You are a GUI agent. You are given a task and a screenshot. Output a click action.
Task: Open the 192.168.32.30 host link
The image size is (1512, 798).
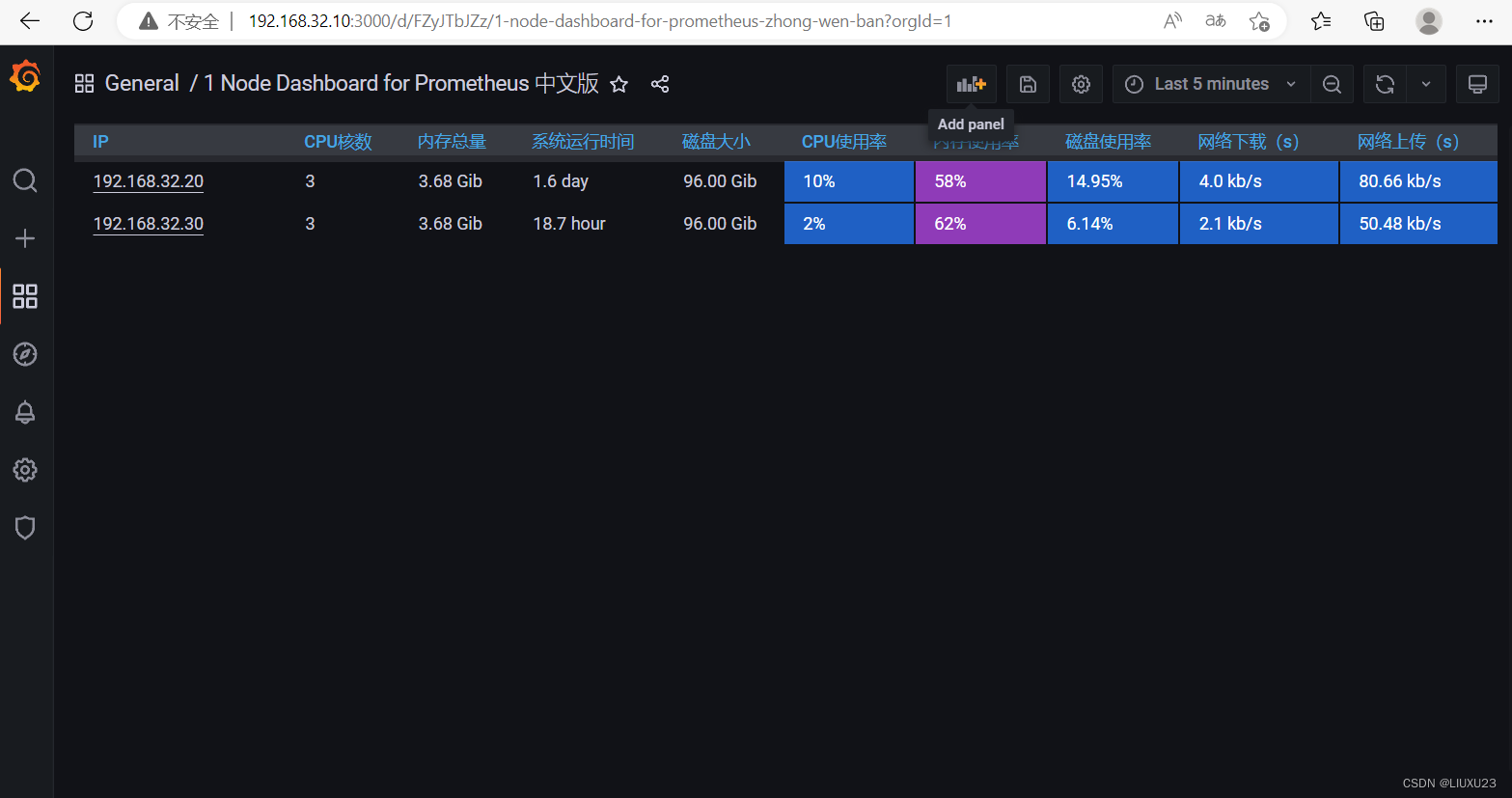[149, 224]
